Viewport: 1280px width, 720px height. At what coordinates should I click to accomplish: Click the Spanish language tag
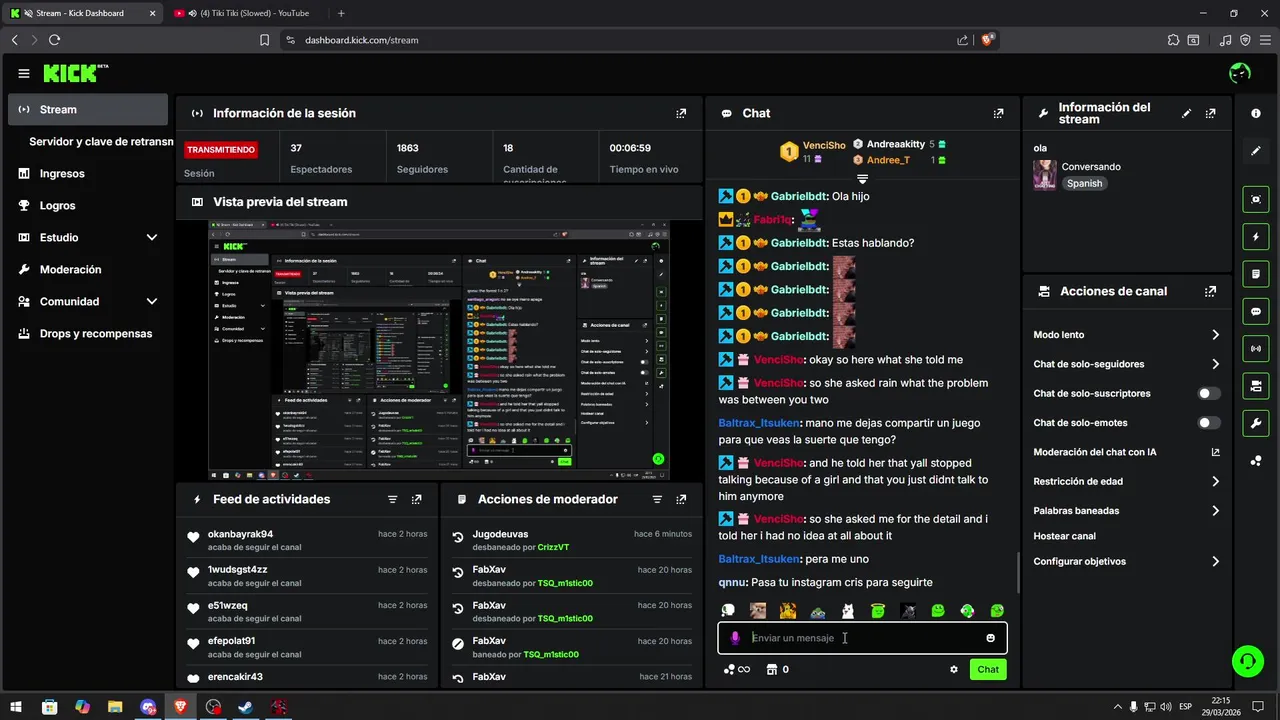tap(1084, 184)
